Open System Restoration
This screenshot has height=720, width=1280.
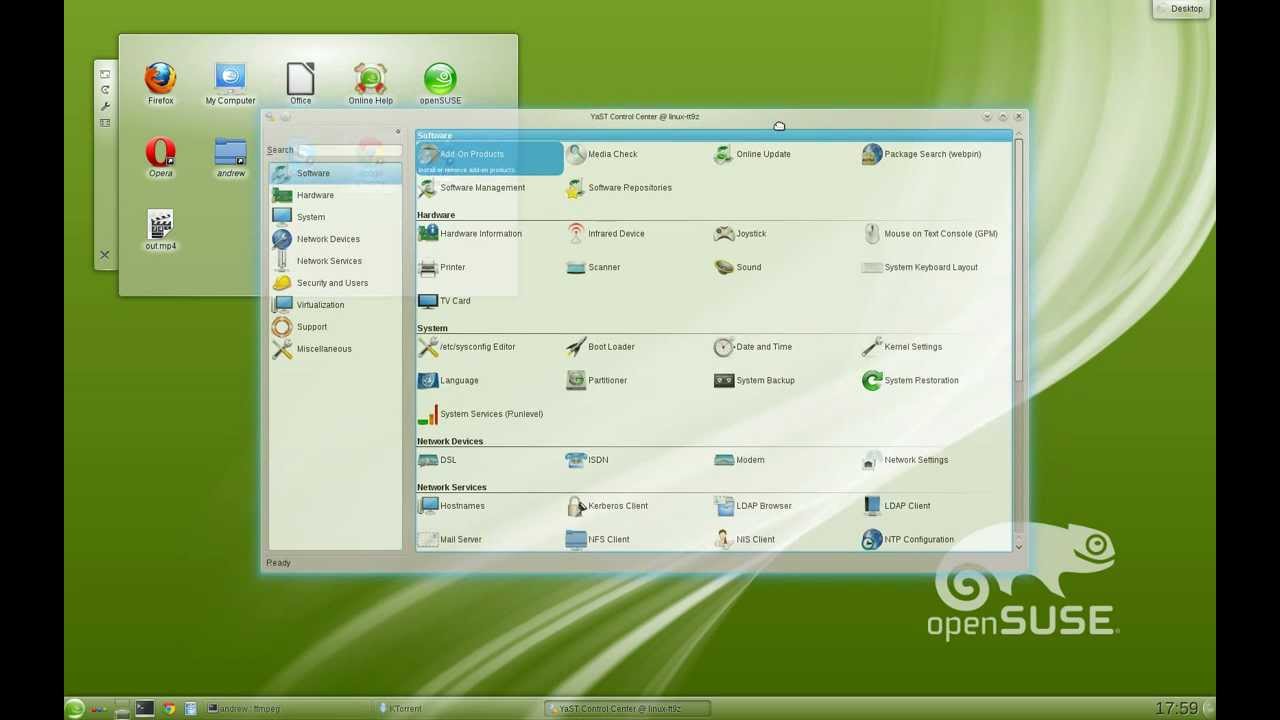tap(910, 381)
